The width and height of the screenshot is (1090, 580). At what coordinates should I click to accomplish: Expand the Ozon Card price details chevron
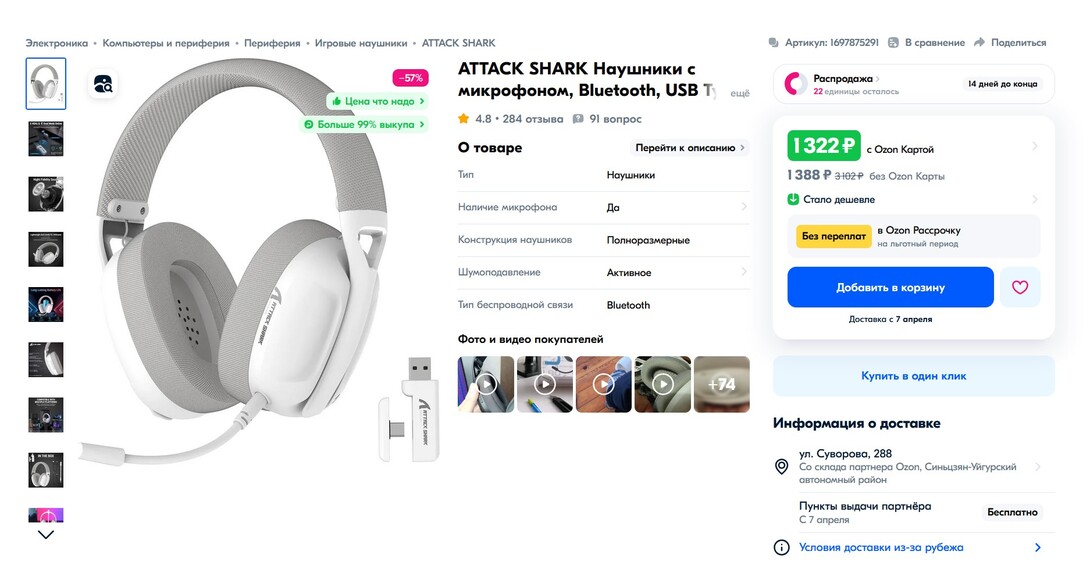pyautogui.click(x=1035, y=147)
